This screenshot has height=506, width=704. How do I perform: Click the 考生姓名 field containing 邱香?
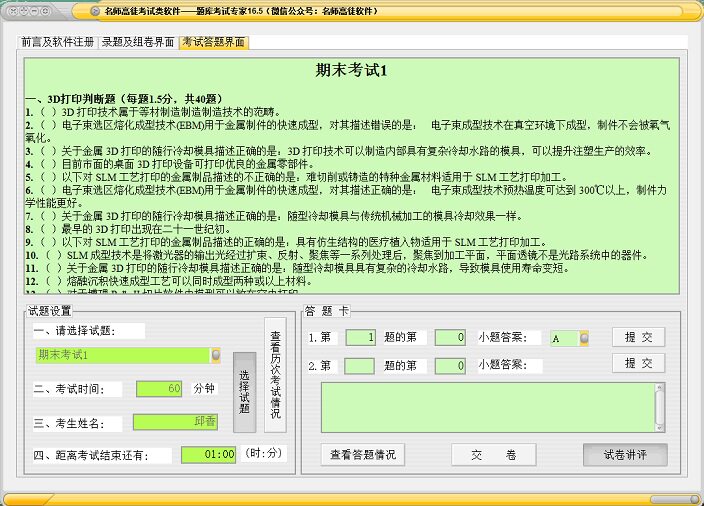pyautogui.click(x=176, y=422)
